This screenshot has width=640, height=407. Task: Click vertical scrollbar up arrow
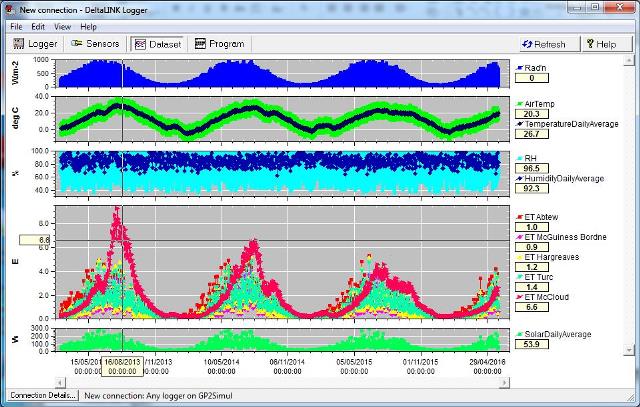pyautogui.click(x=629, y=60)
